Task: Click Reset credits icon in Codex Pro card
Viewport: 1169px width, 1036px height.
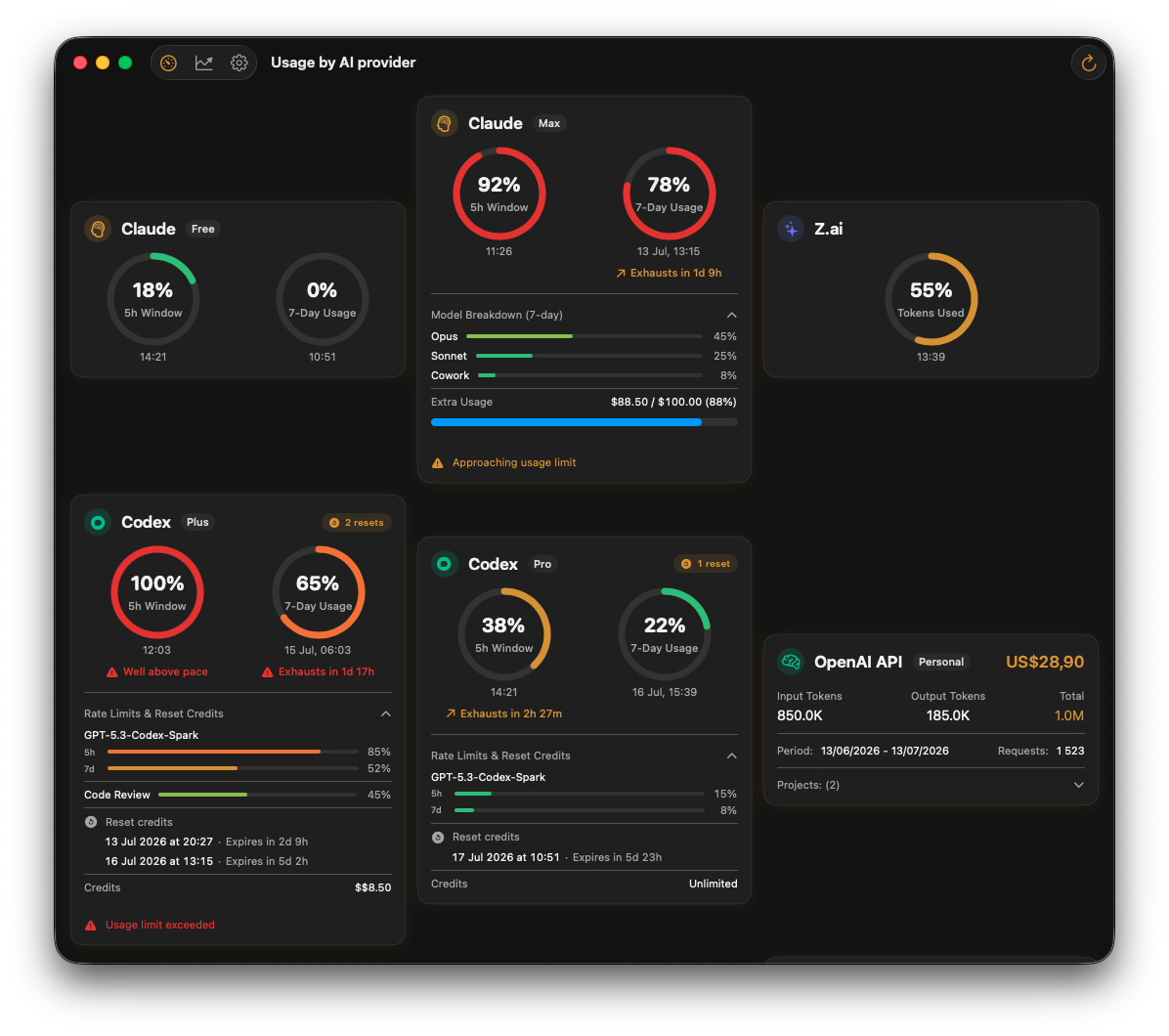Action: point(438,837)
